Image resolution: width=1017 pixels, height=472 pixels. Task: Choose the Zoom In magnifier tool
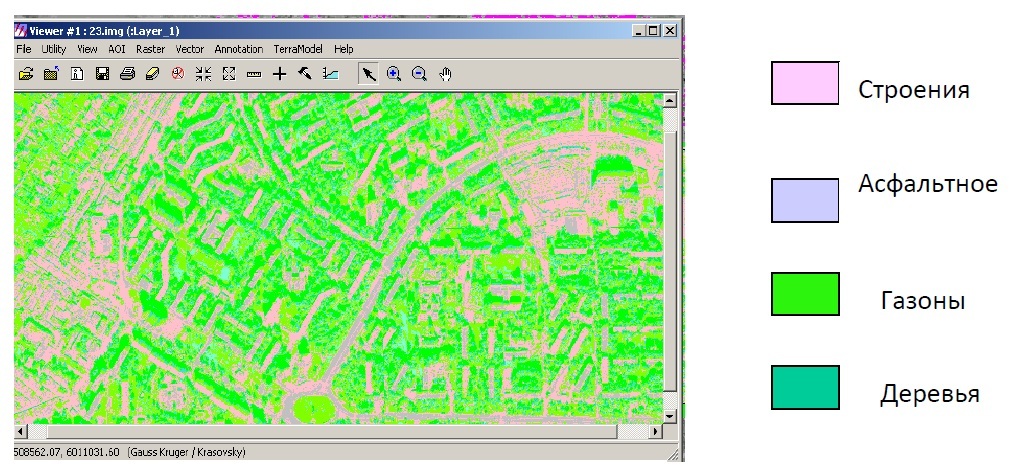394,73
